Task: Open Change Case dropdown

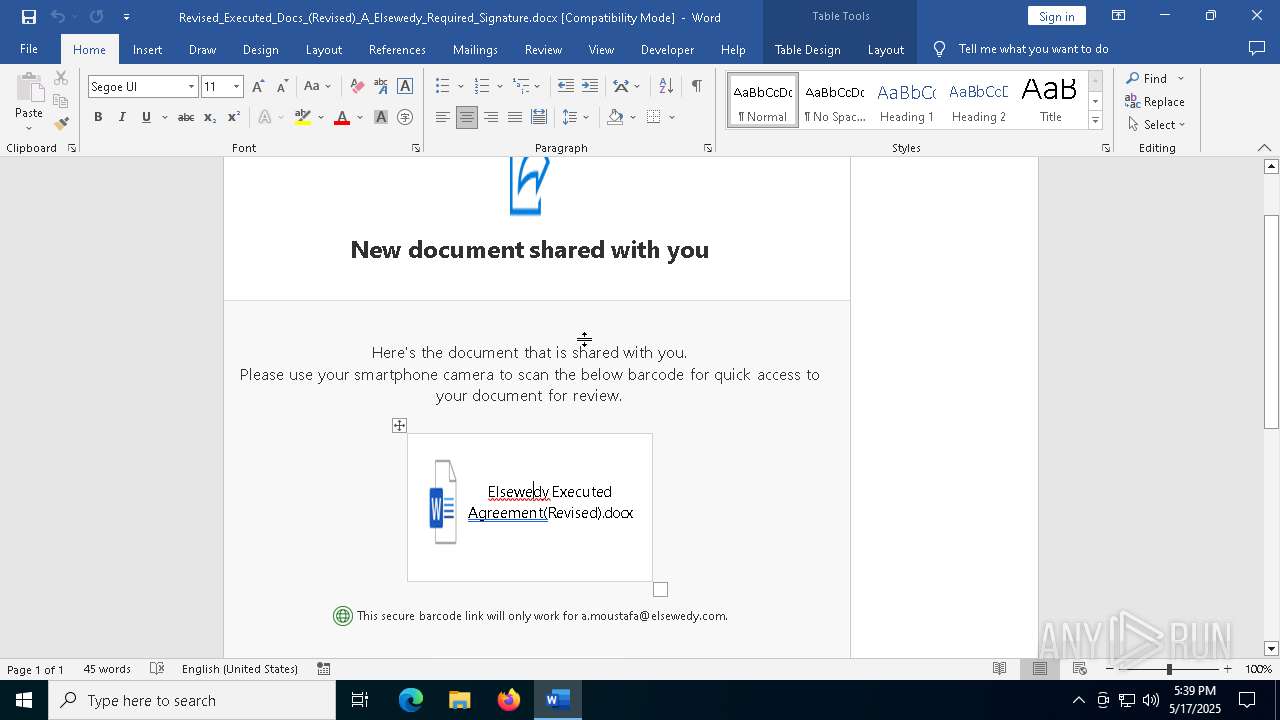Action: [x=317, y=86]
